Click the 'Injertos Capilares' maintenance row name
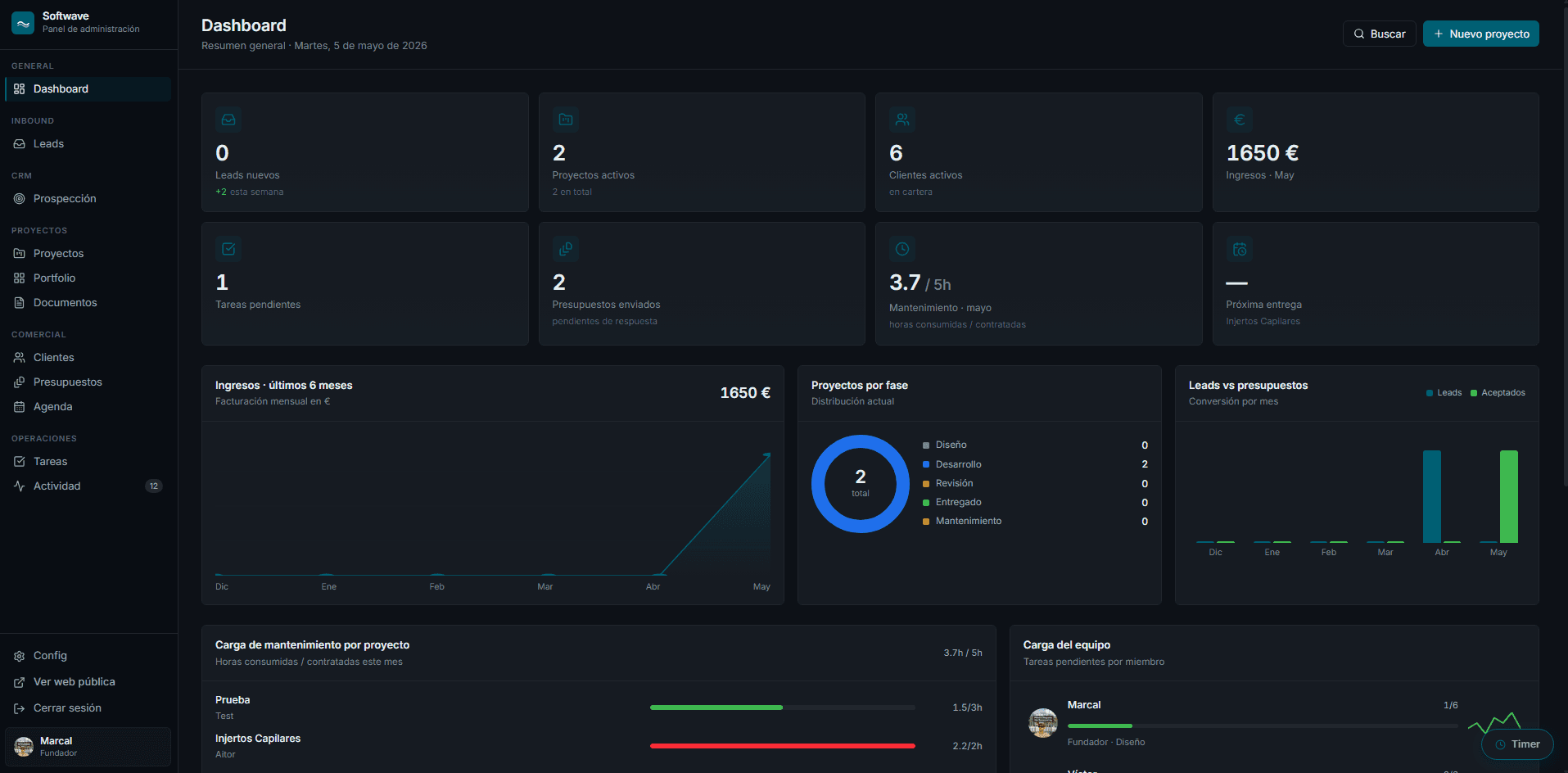The height and width of the screenshot is (773, 1568). point(258,739)
